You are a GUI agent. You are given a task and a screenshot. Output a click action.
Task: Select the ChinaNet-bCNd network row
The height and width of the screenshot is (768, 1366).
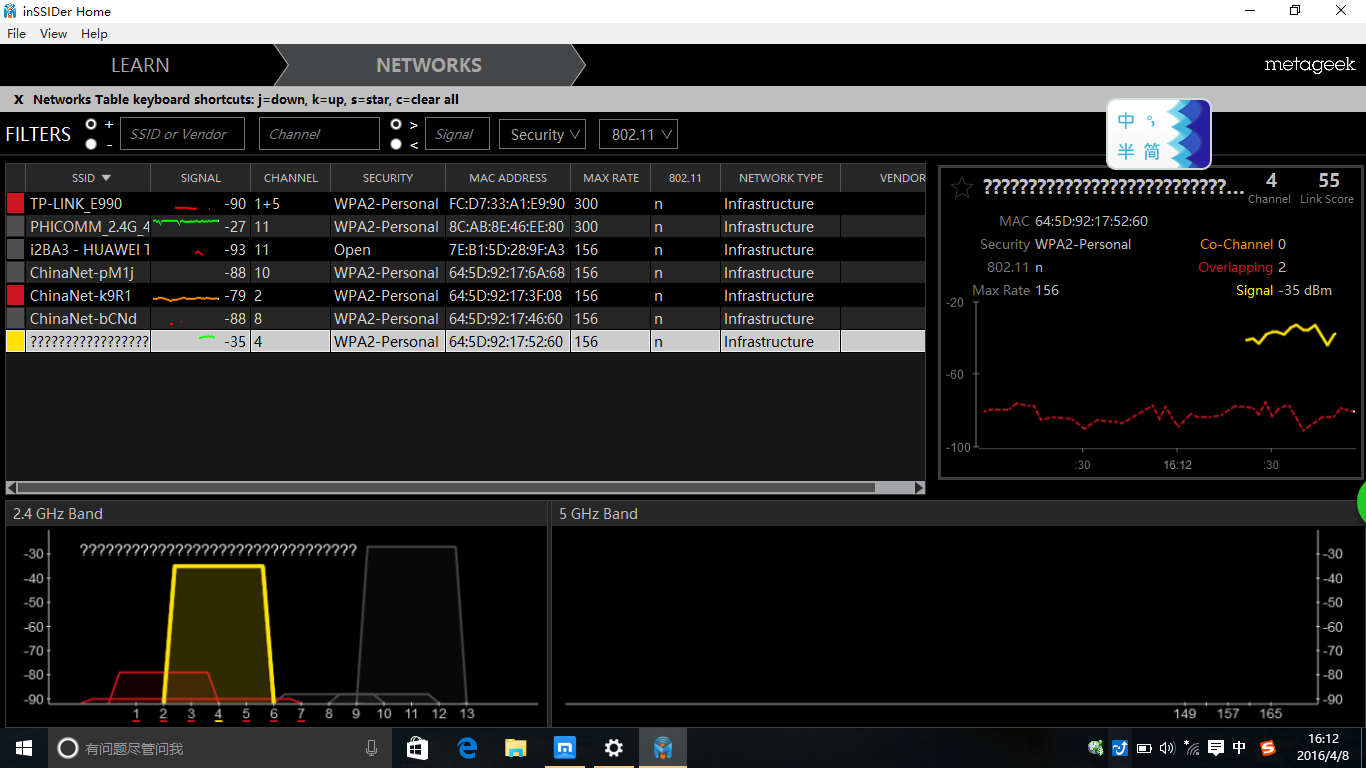coord(465,318)
